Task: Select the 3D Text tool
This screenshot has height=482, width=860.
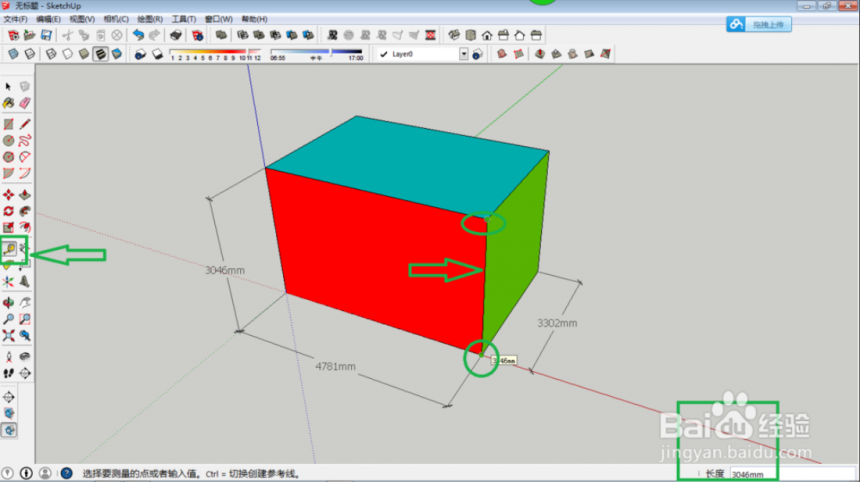Action: [x=25, y=281]
